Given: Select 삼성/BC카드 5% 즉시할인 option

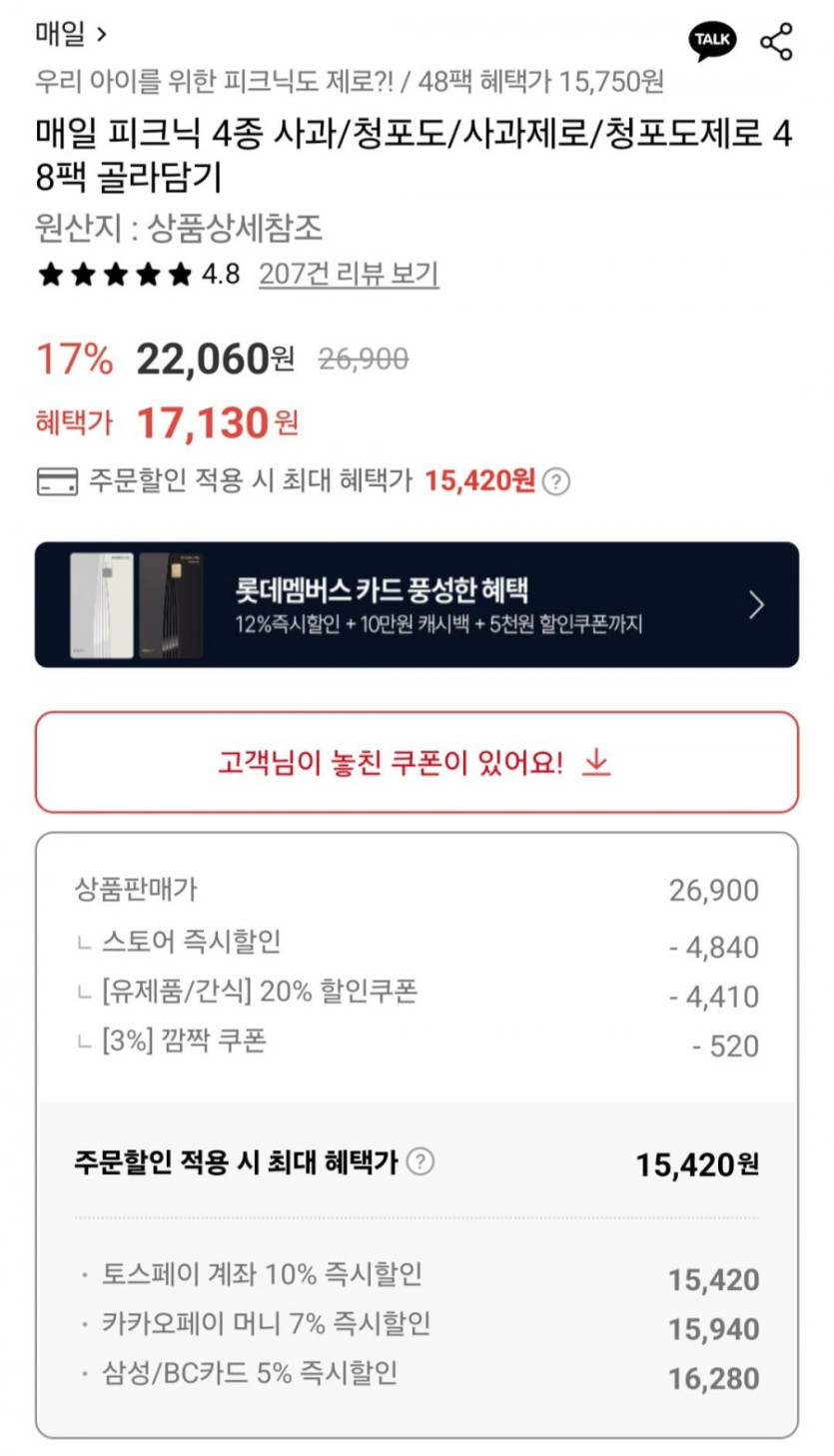Looking at the screenshot, I should [x=250, y=1373].
